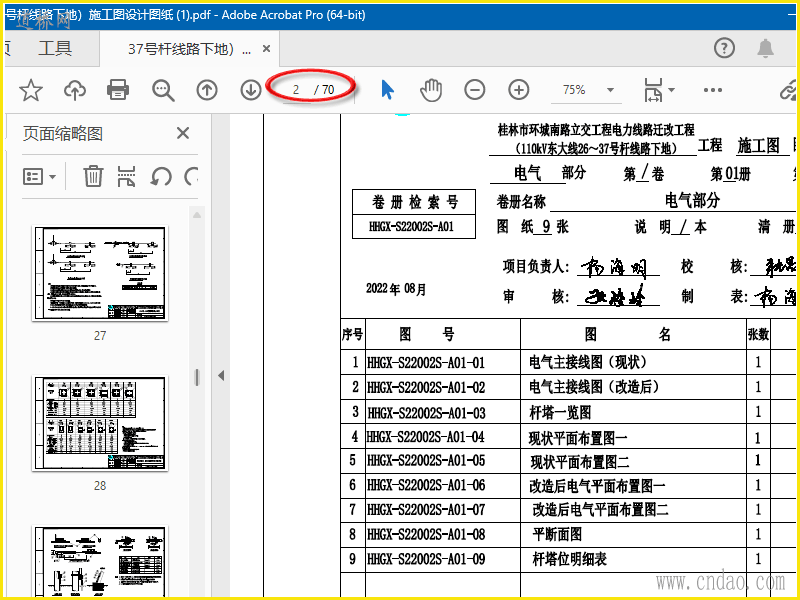Click the share link icon

pyautogui.click(x=789, y=90)
